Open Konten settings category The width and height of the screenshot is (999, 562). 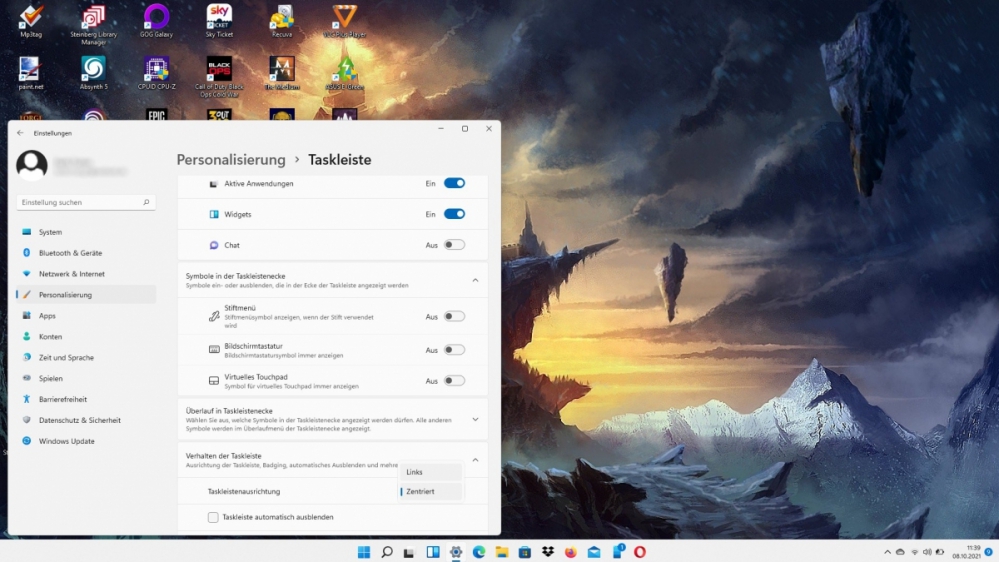[x=86, y=336]
